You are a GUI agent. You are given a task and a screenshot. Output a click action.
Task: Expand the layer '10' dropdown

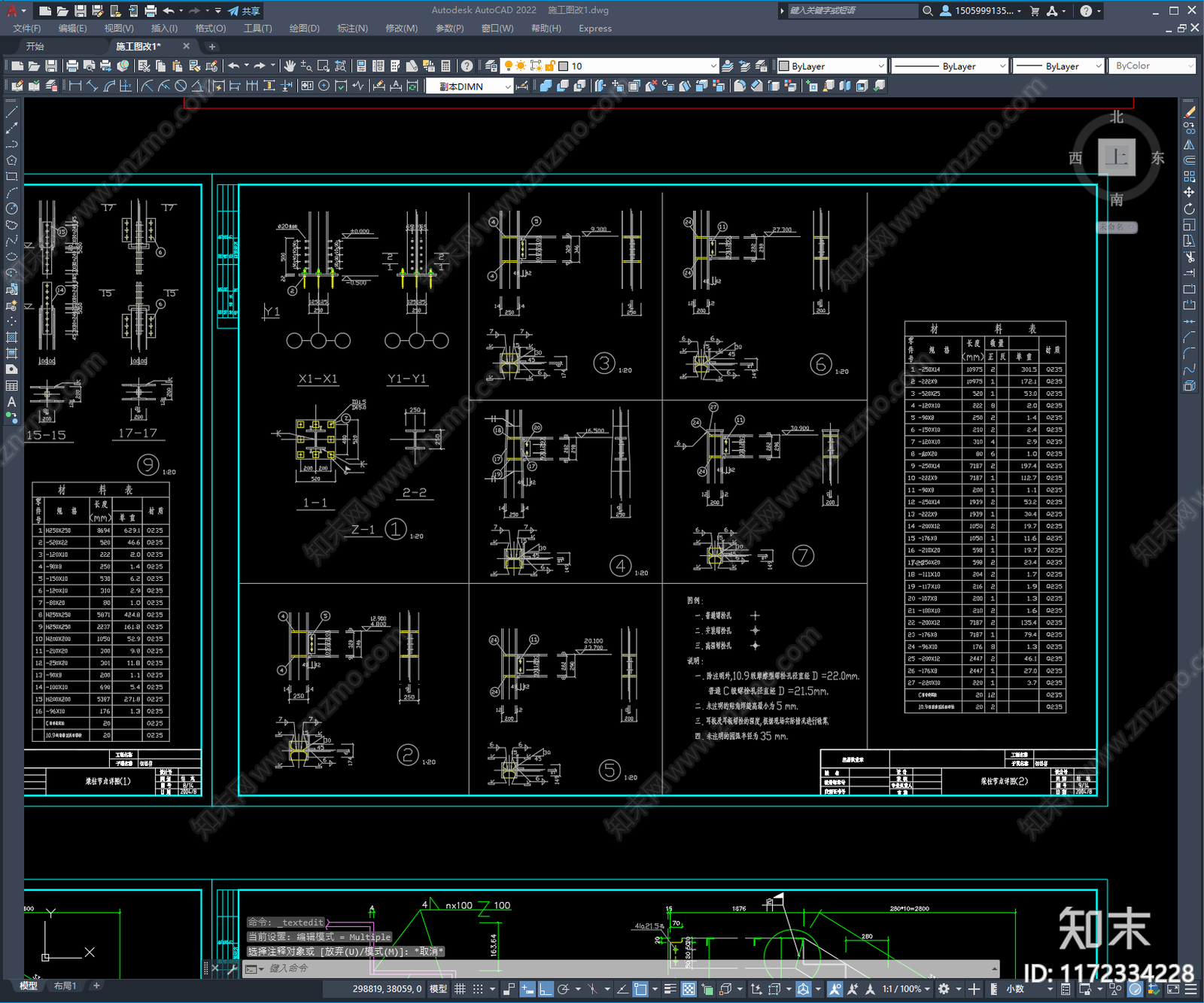713,66
